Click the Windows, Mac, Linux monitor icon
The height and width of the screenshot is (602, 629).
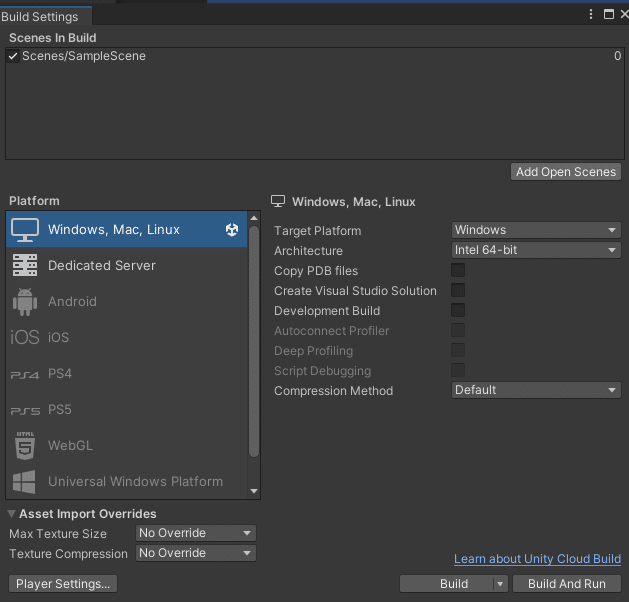point(25,229)
